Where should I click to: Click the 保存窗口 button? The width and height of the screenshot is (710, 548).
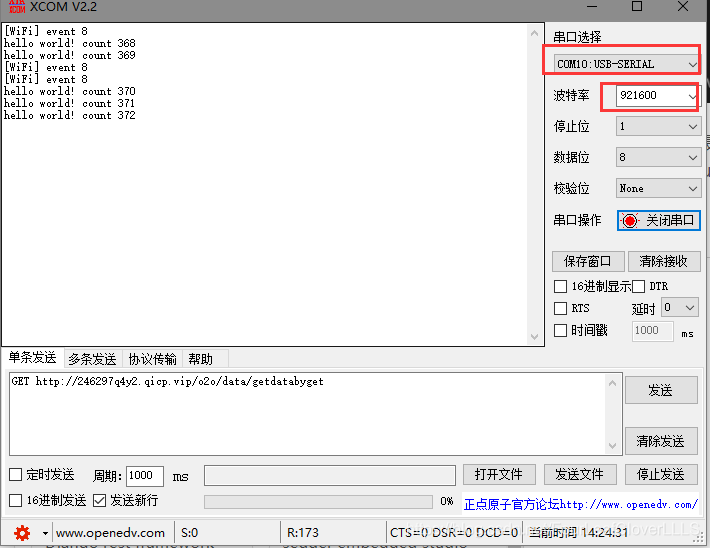588,261
